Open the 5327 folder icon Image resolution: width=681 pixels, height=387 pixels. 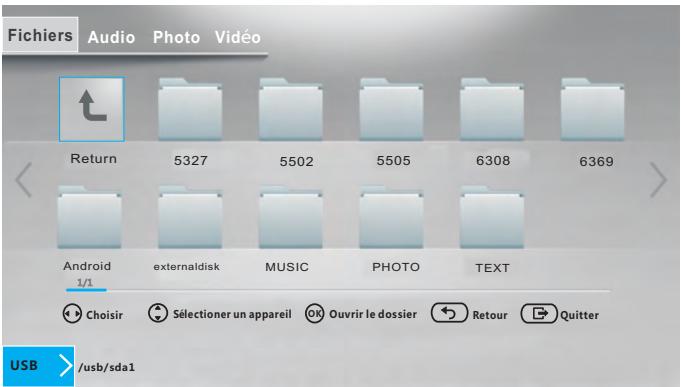point(190,109)
